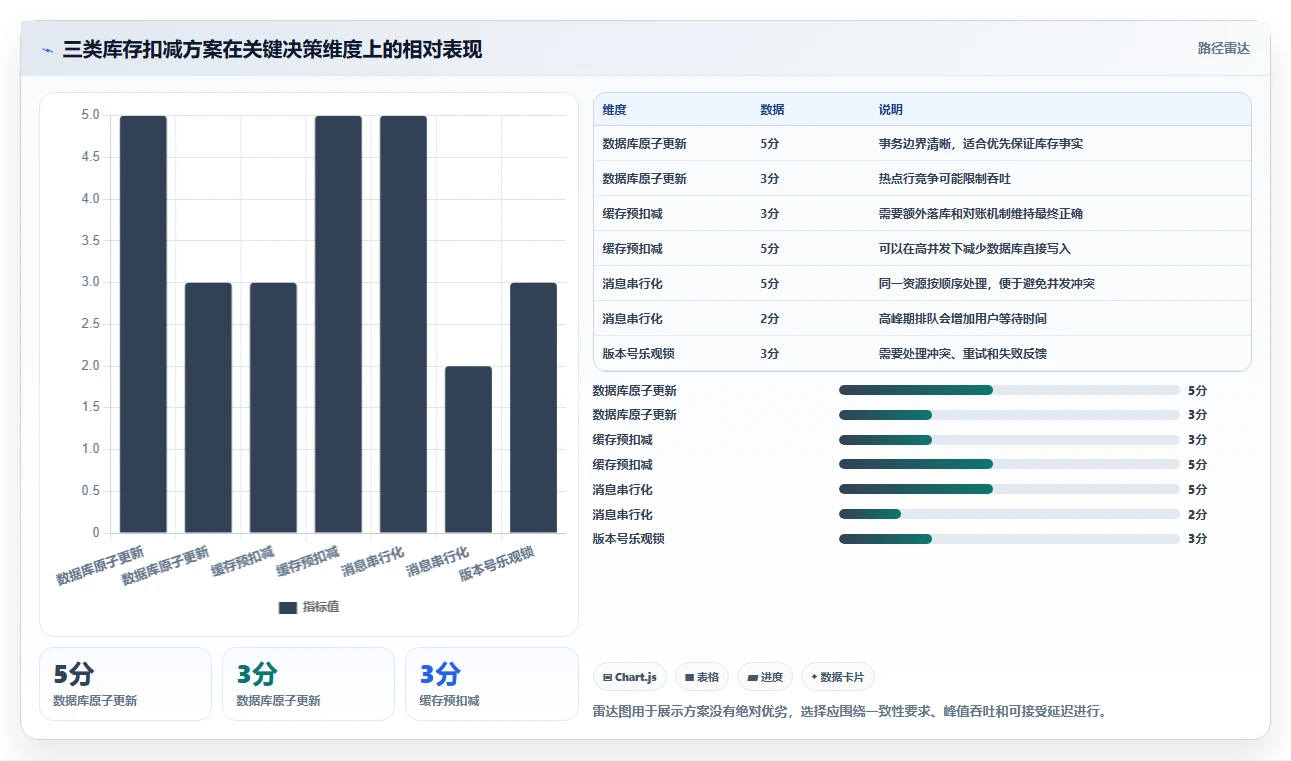Click the 缓存预扣减 progress bar showing 3分

1009,440
